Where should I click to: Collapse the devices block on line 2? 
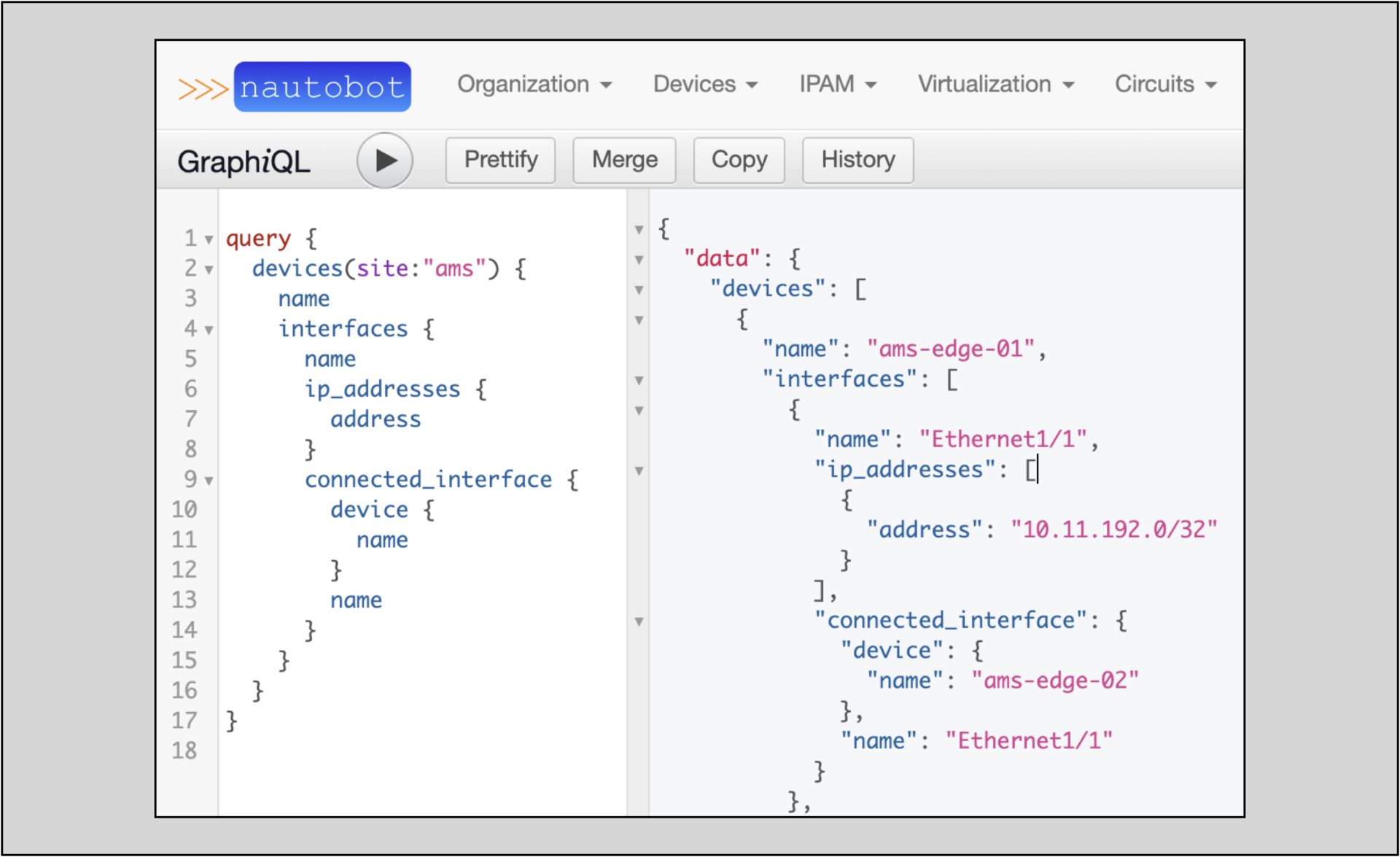click(209, 268)
